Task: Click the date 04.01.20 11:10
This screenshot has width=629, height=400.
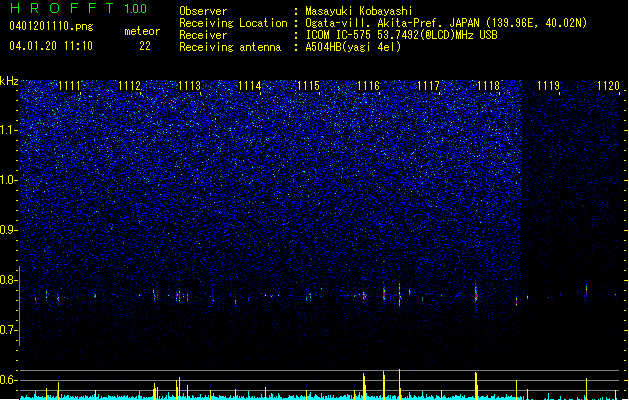Action: pyautogui.click(x=51, y=46)
